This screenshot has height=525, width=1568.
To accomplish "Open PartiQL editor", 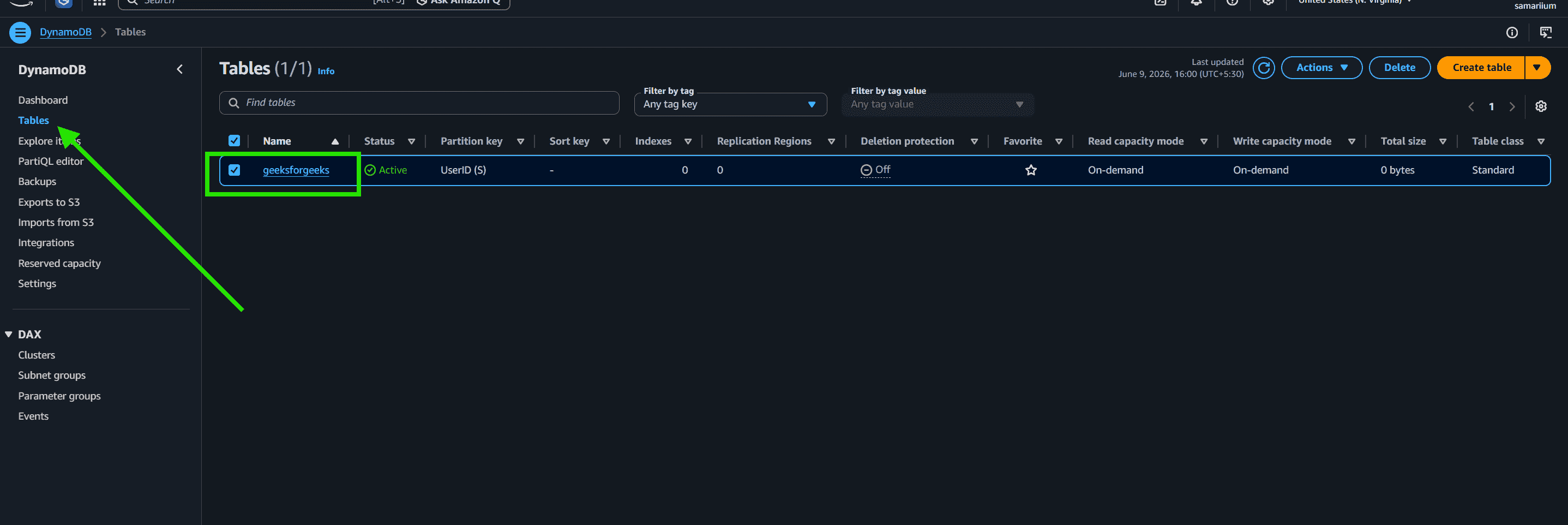I will [51, 162].
